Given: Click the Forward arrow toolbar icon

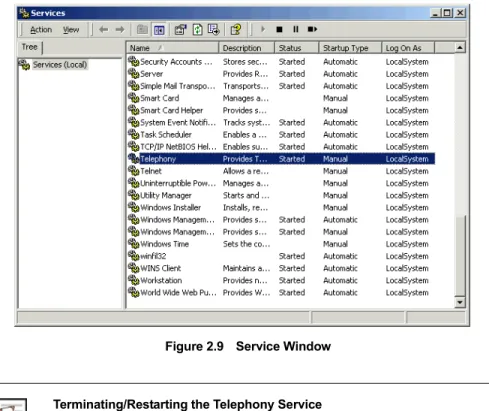Looking at the screenshot, I should pos(120,30).
